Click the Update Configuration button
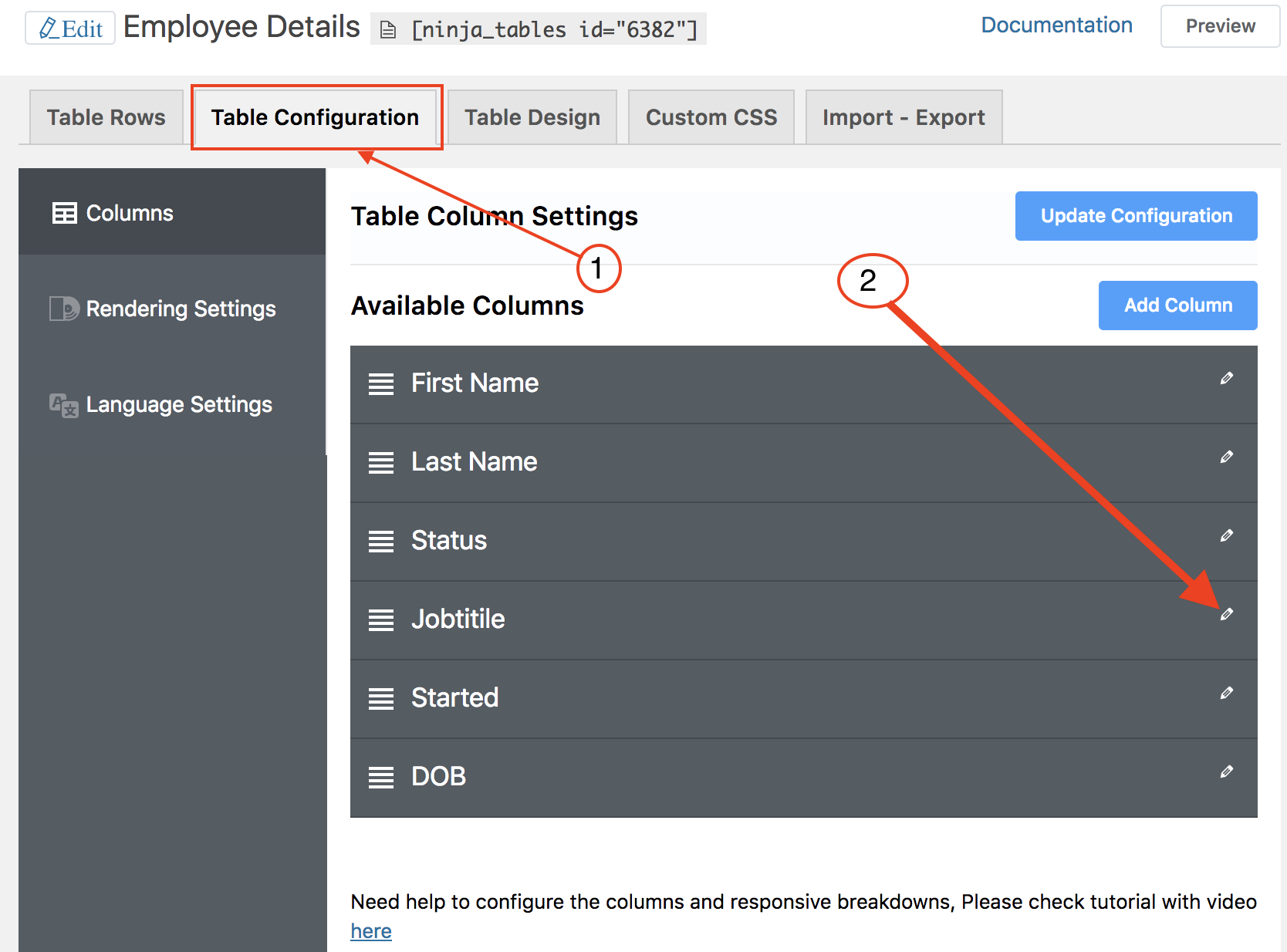1287x952 pixels. point(1135,216)
